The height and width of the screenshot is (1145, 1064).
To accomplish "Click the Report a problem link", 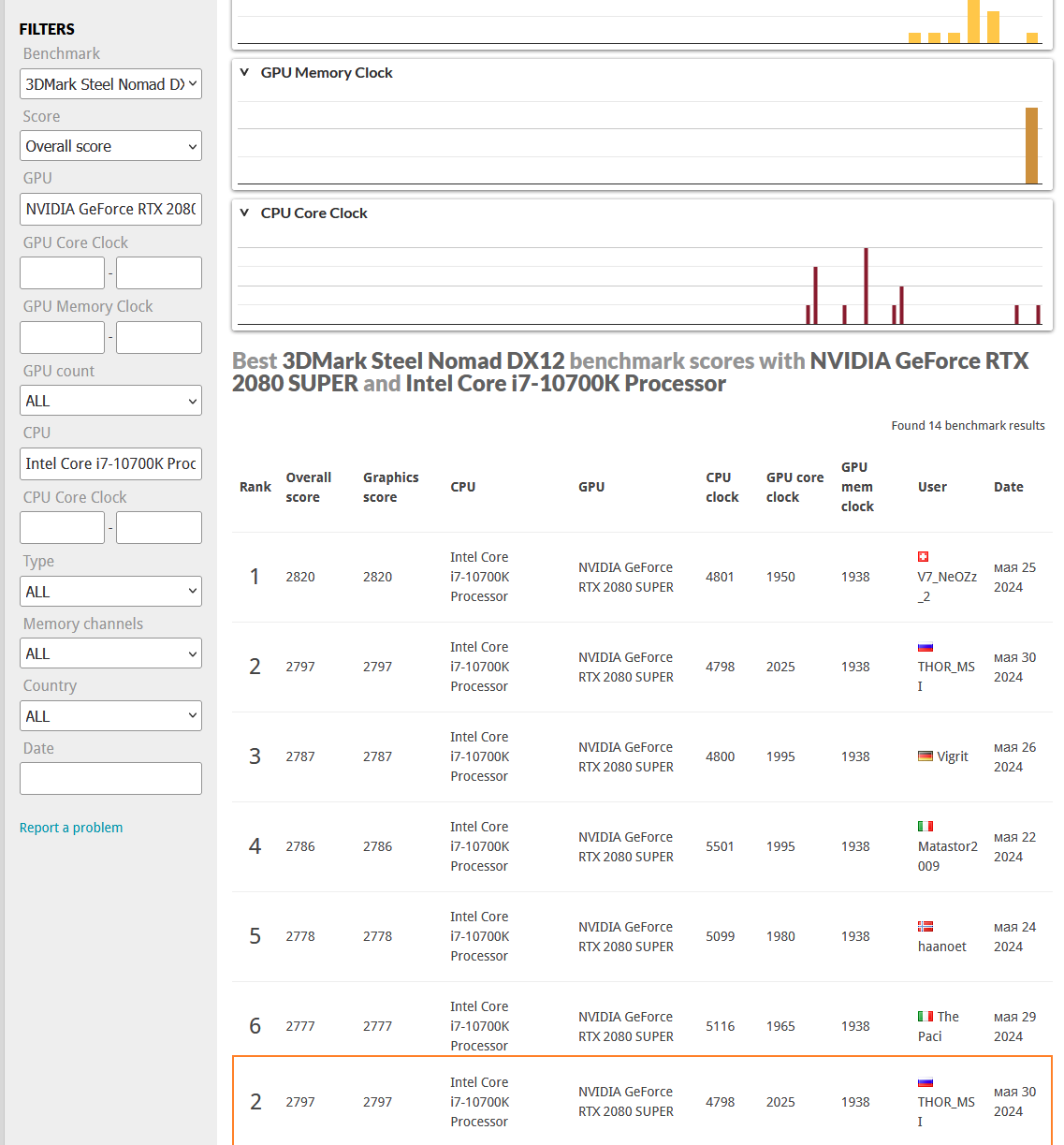I will [71, 828].
